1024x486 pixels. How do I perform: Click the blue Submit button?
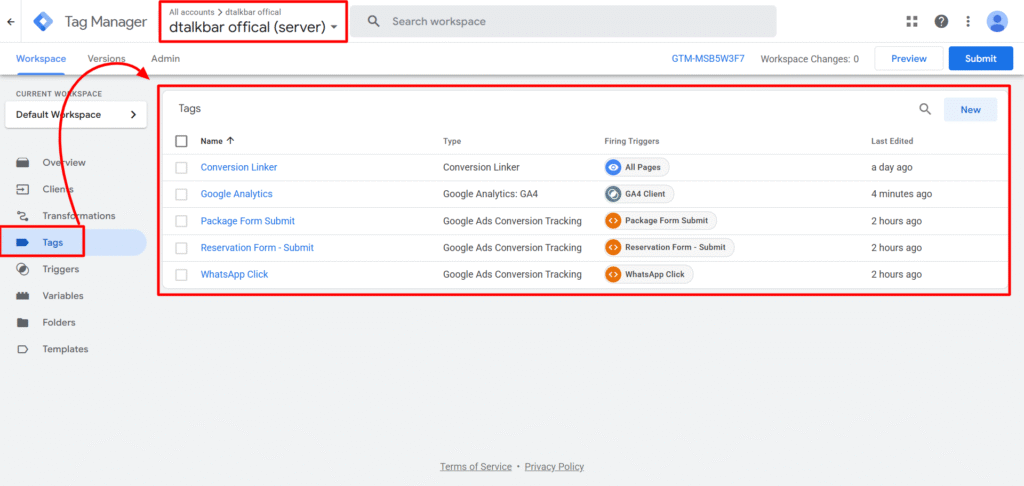tap(980, 59)
